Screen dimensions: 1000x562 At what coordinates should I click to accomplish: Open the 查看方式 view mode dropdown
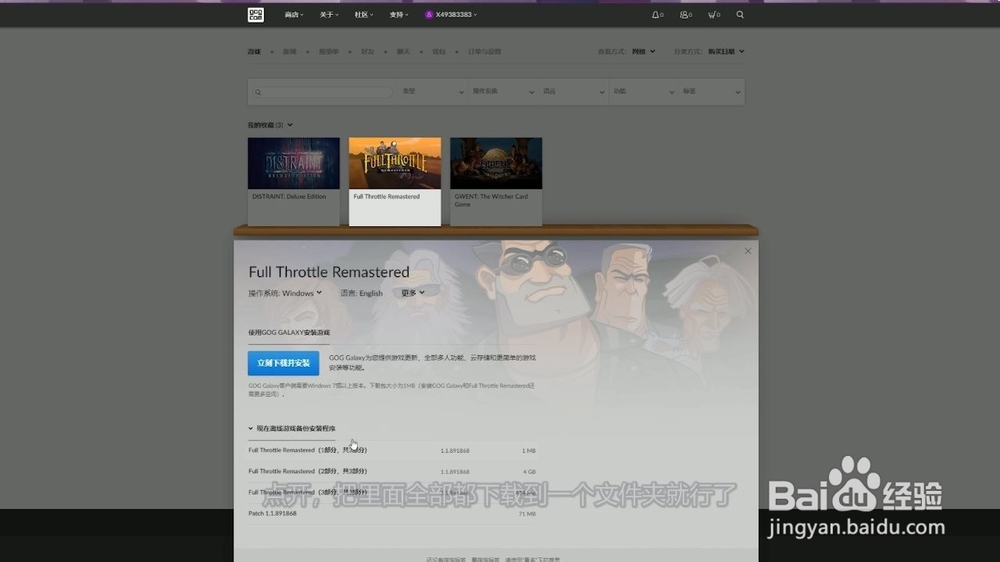click(643, 52)
